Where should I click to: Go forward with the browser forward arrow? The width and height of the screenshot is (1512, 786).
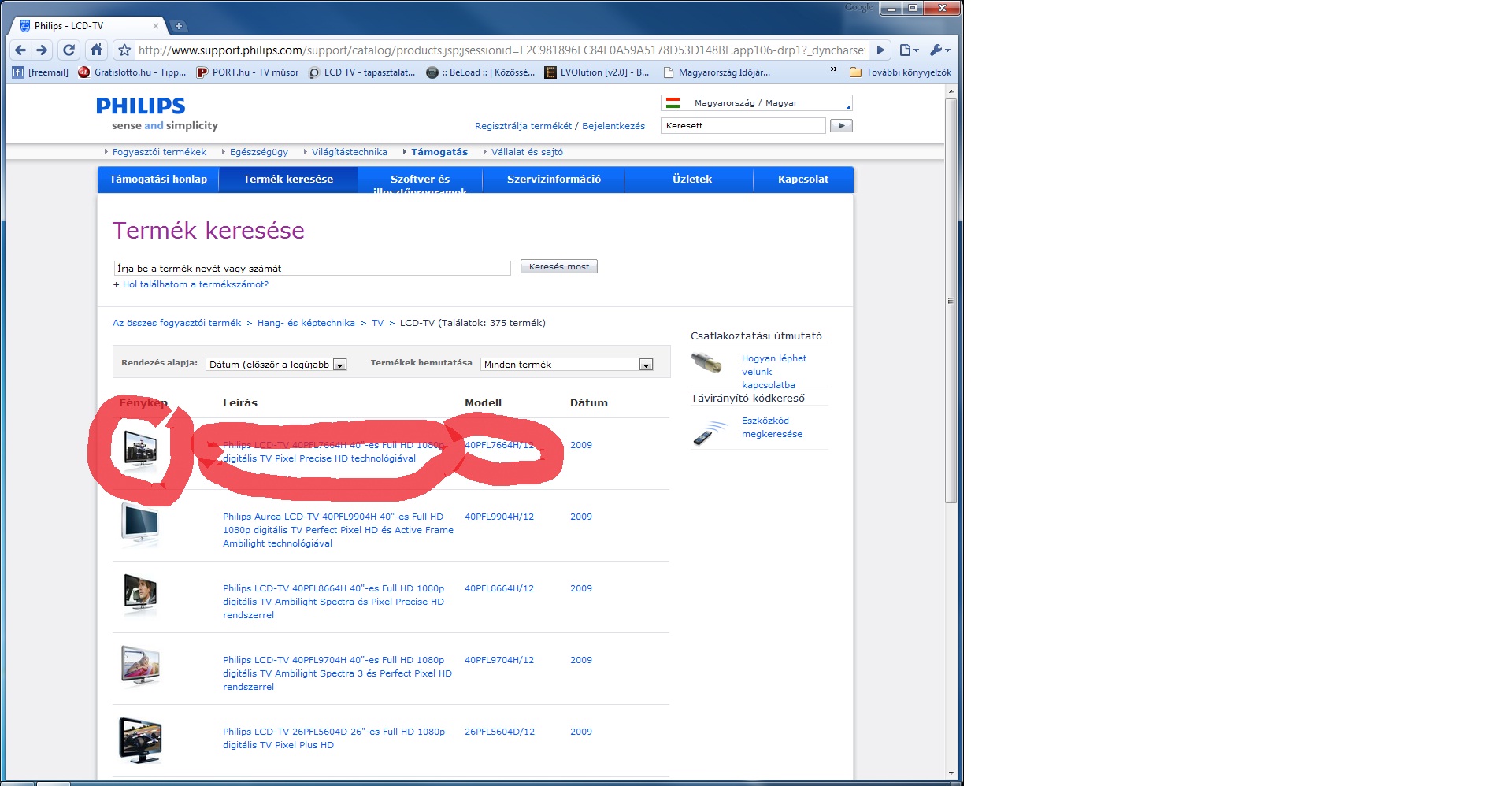[x=43, y=50]
